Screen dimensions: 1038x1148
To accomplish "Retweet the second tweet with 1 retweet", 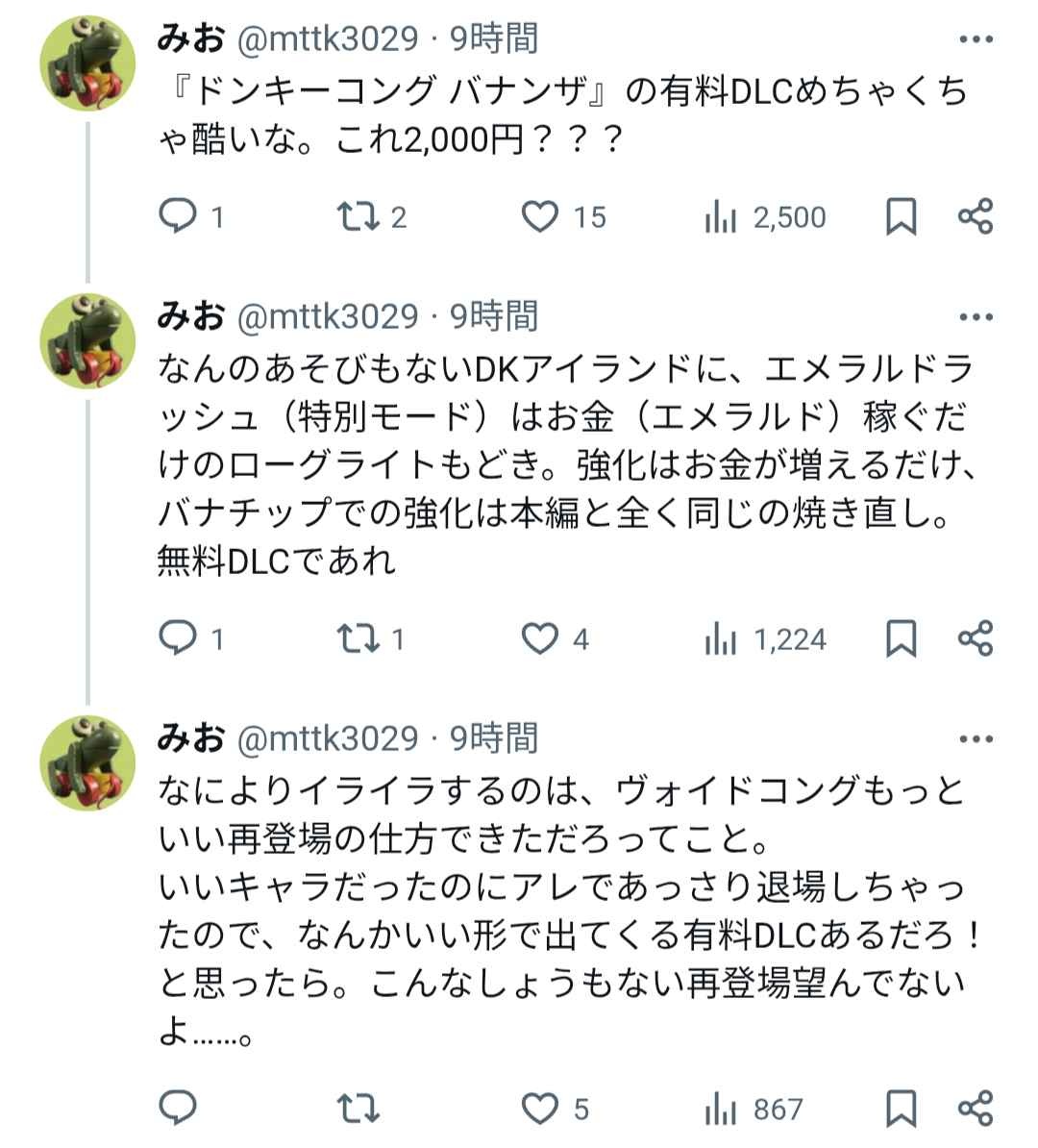I will (x=358, y=638).
